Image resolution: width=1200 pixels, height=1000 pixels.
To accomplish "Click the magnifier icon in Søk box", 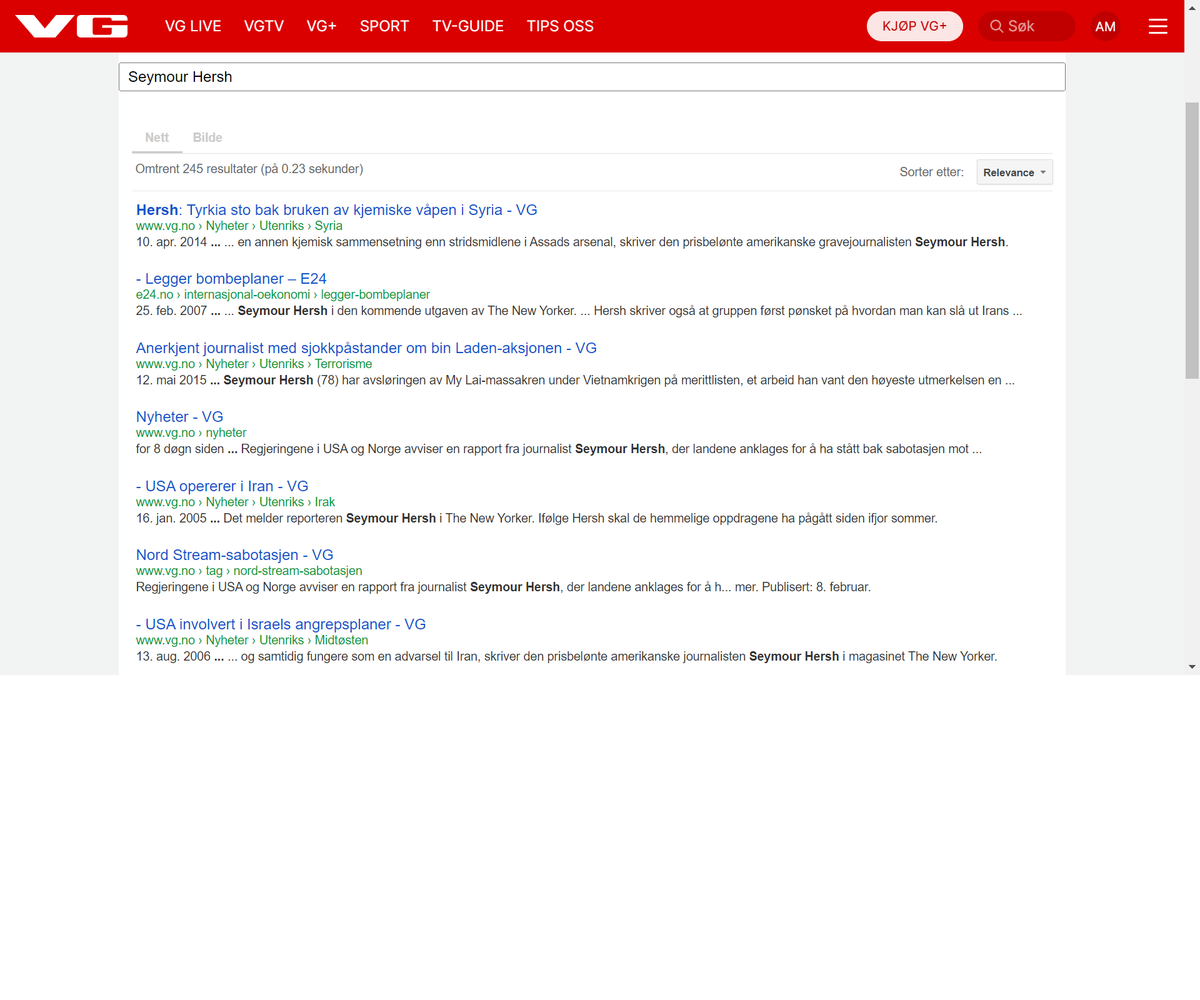I will coord(996,26).
